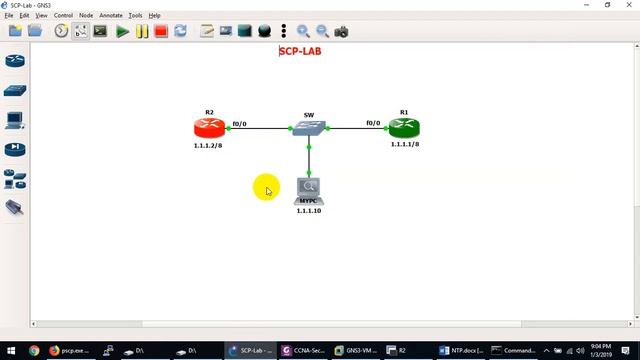Open the Control menu

point(63,16)
